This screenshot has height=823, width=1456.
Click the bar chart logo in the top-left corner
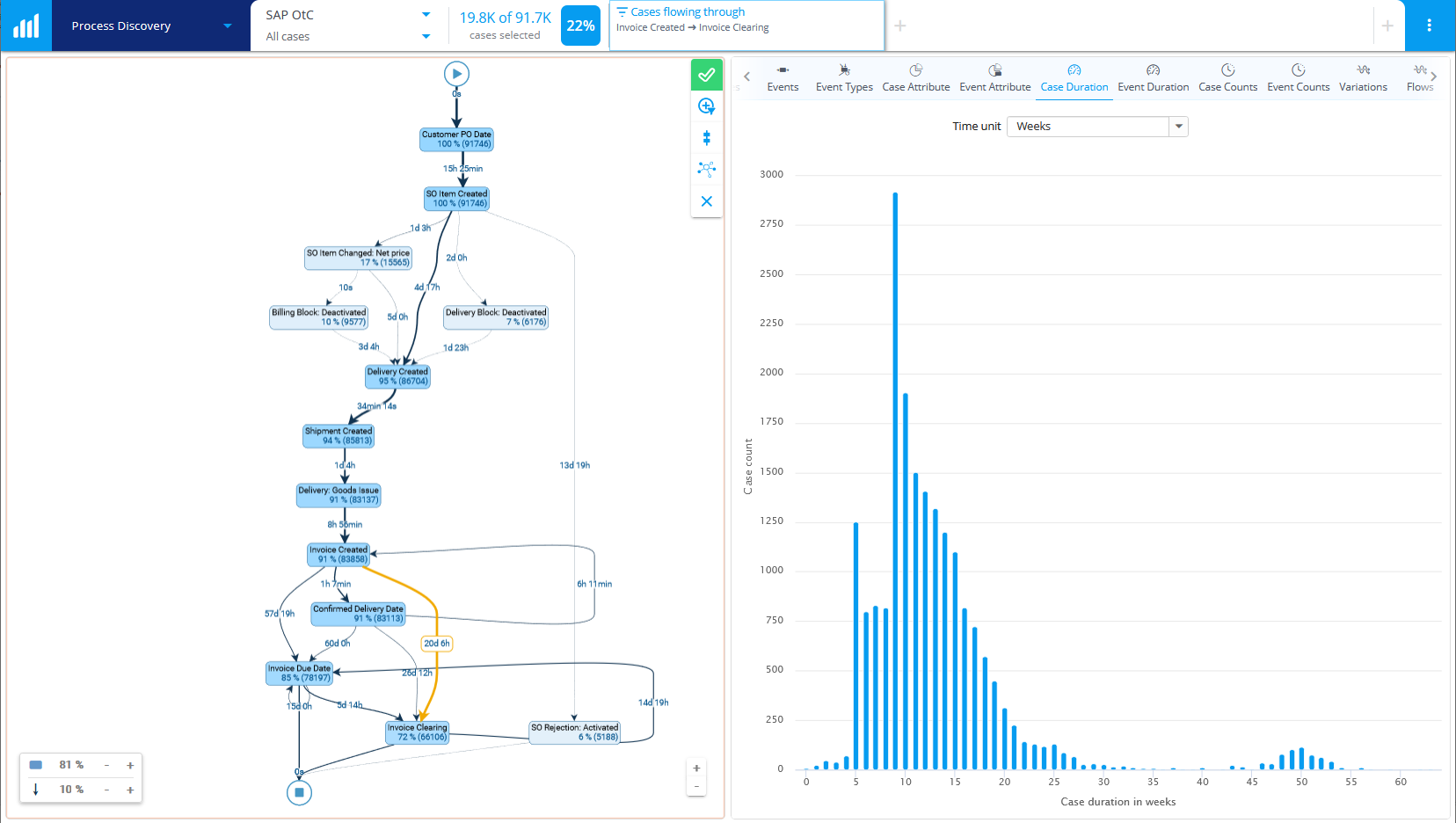(25, 25)
